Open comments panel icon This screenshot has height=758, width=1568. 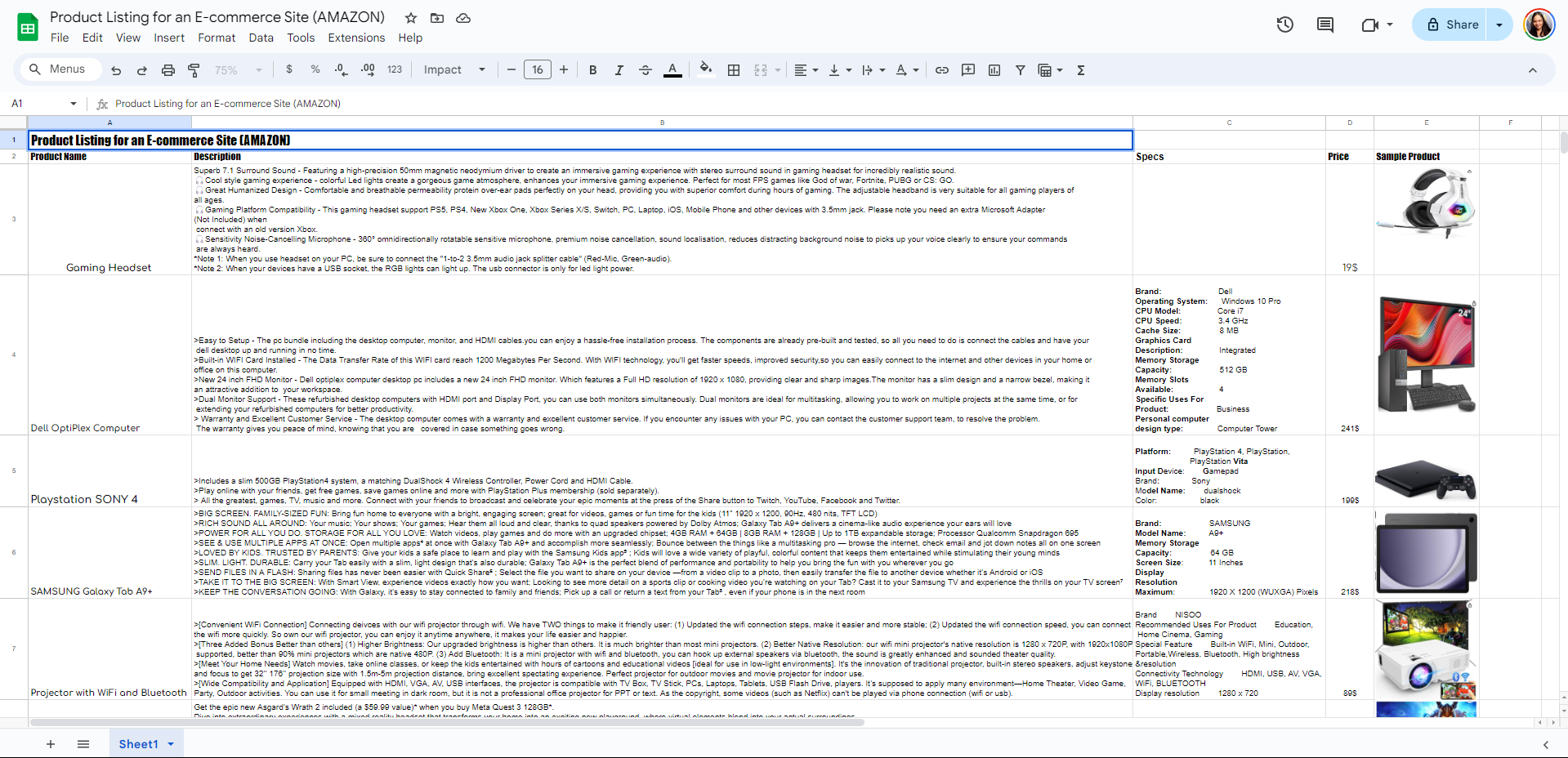click(x=1325, y=25)
